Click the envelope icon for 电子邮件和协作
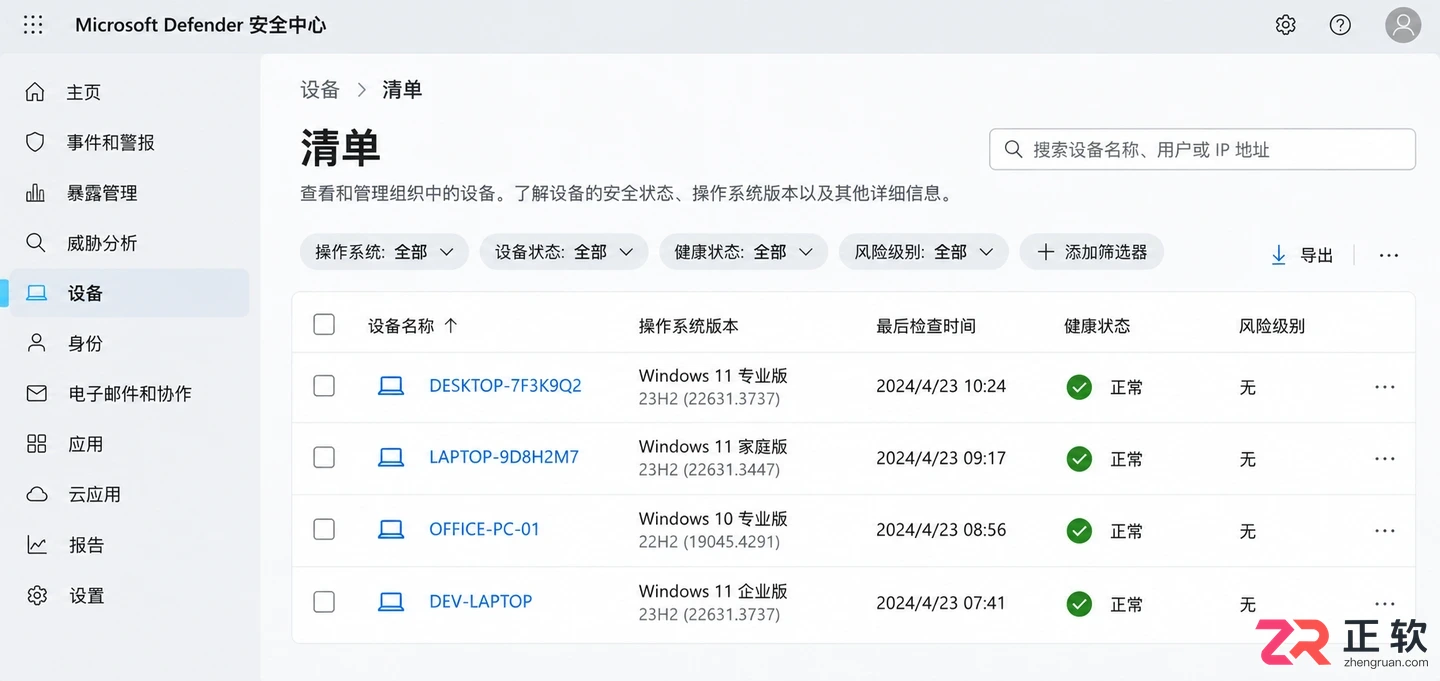The height and width of the screenshot is (681, 1440). [x=37, y=394]
